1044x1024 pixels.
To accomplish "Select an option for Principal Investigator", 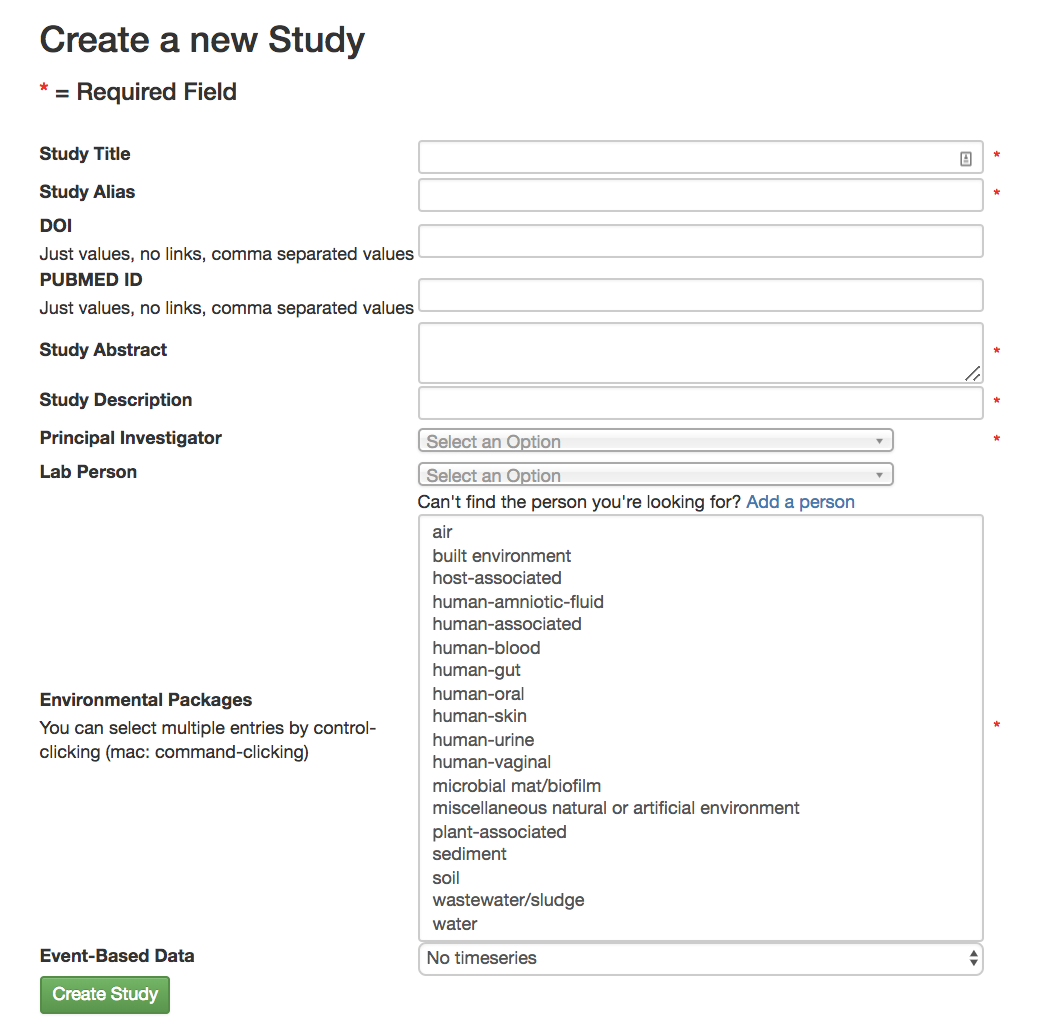I will (655, 440).
